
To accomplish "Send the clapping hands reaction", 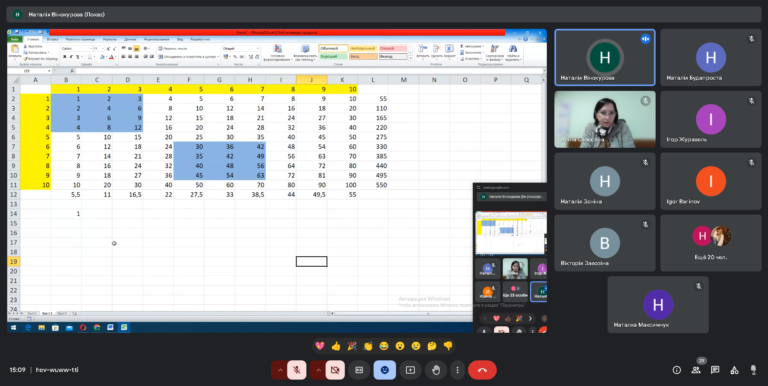I will pos(368,346).
